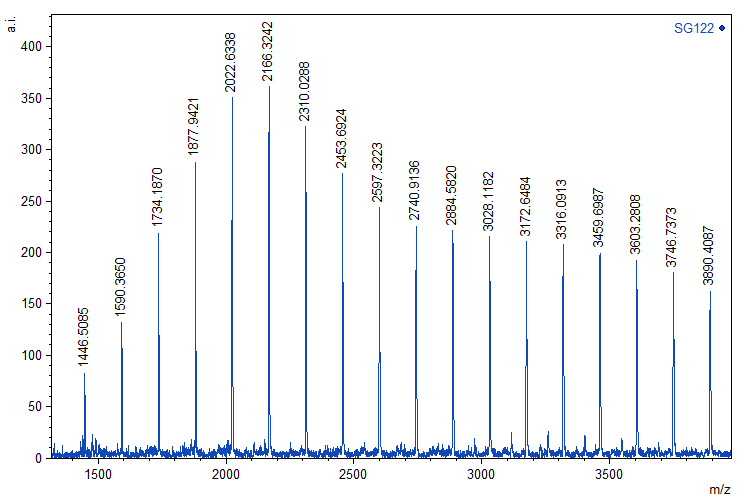
Task: Click the 2500 tick on x-axis
Action: click(353, 473)
